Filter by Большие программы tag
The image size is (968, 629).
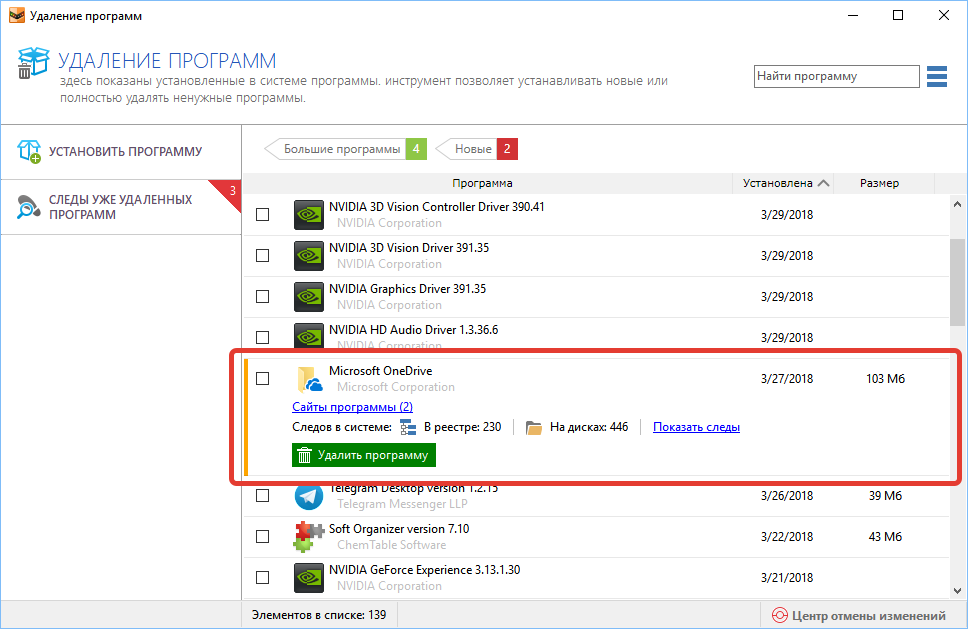(346, 149)
